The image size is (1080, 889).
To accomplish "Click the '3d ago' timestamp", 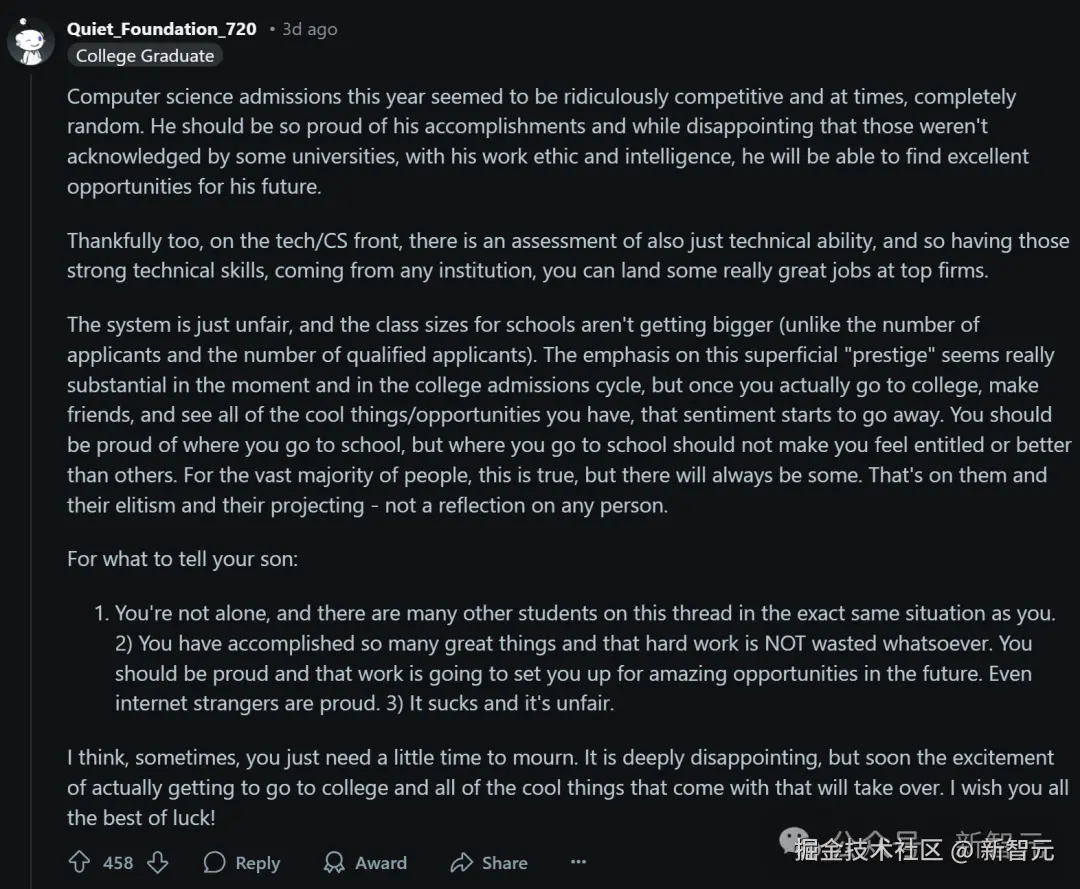I will click(309, 29).
